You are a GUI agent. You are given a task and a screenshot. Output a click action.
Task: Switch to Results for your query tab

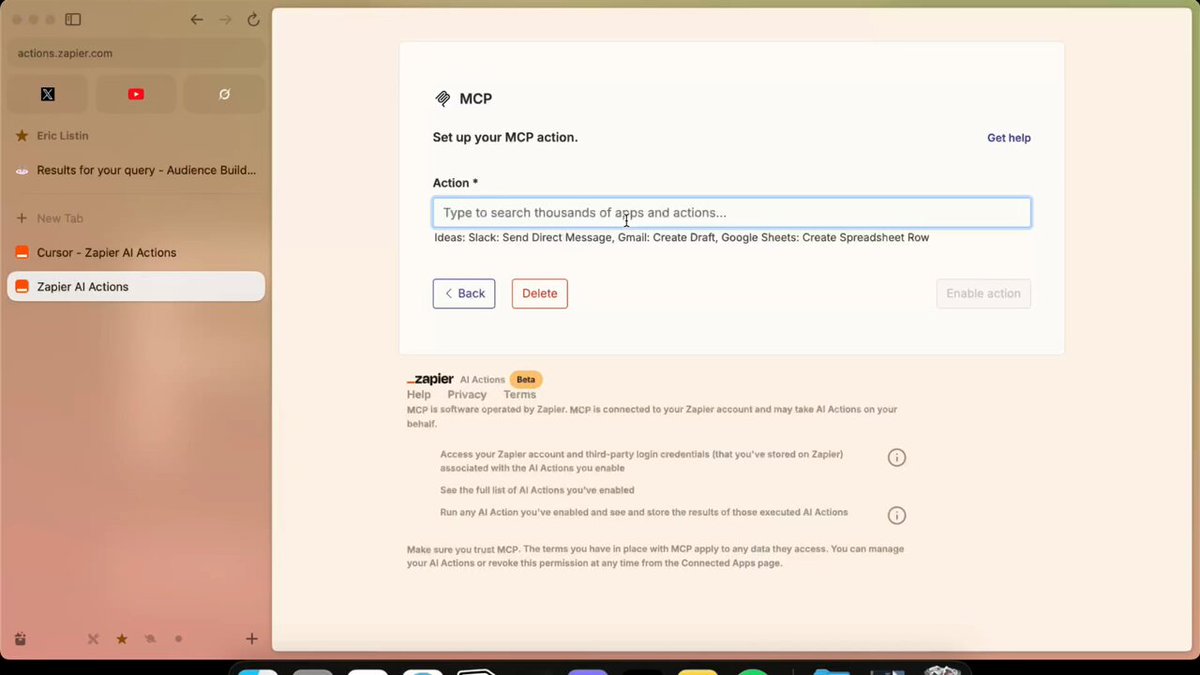pyautogui.click(x=136, y=170)
